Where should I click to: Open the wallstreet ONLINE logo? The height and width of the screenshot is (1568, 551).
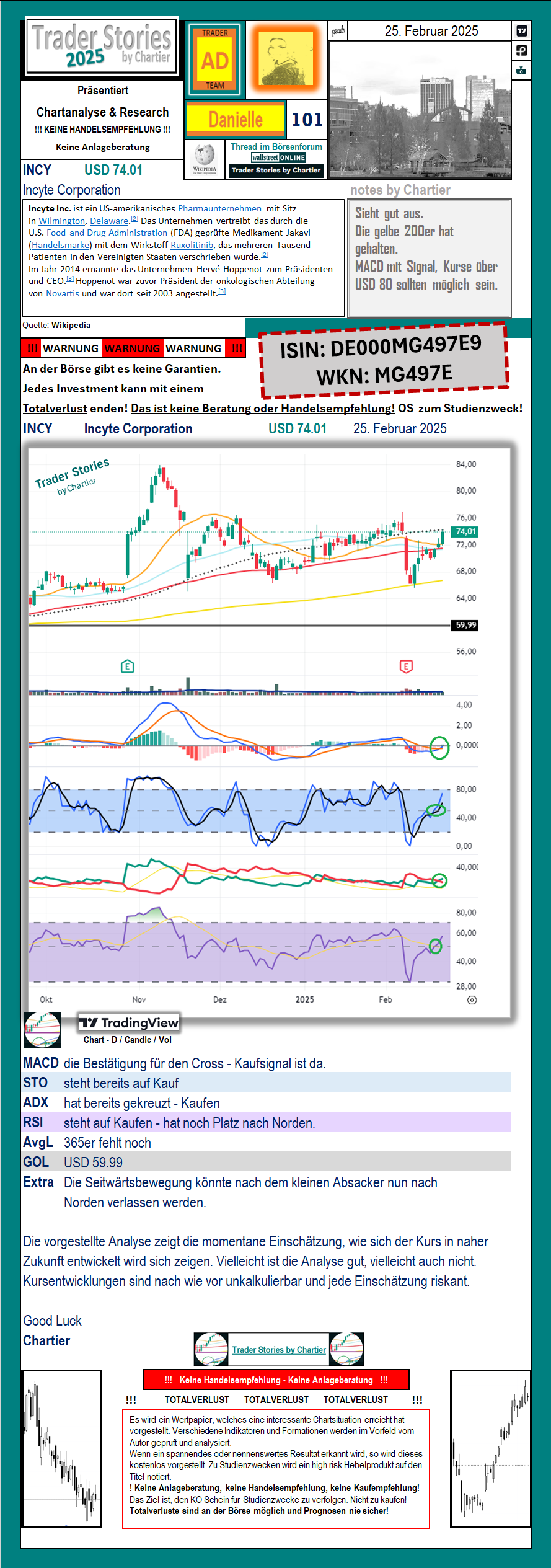278,157
